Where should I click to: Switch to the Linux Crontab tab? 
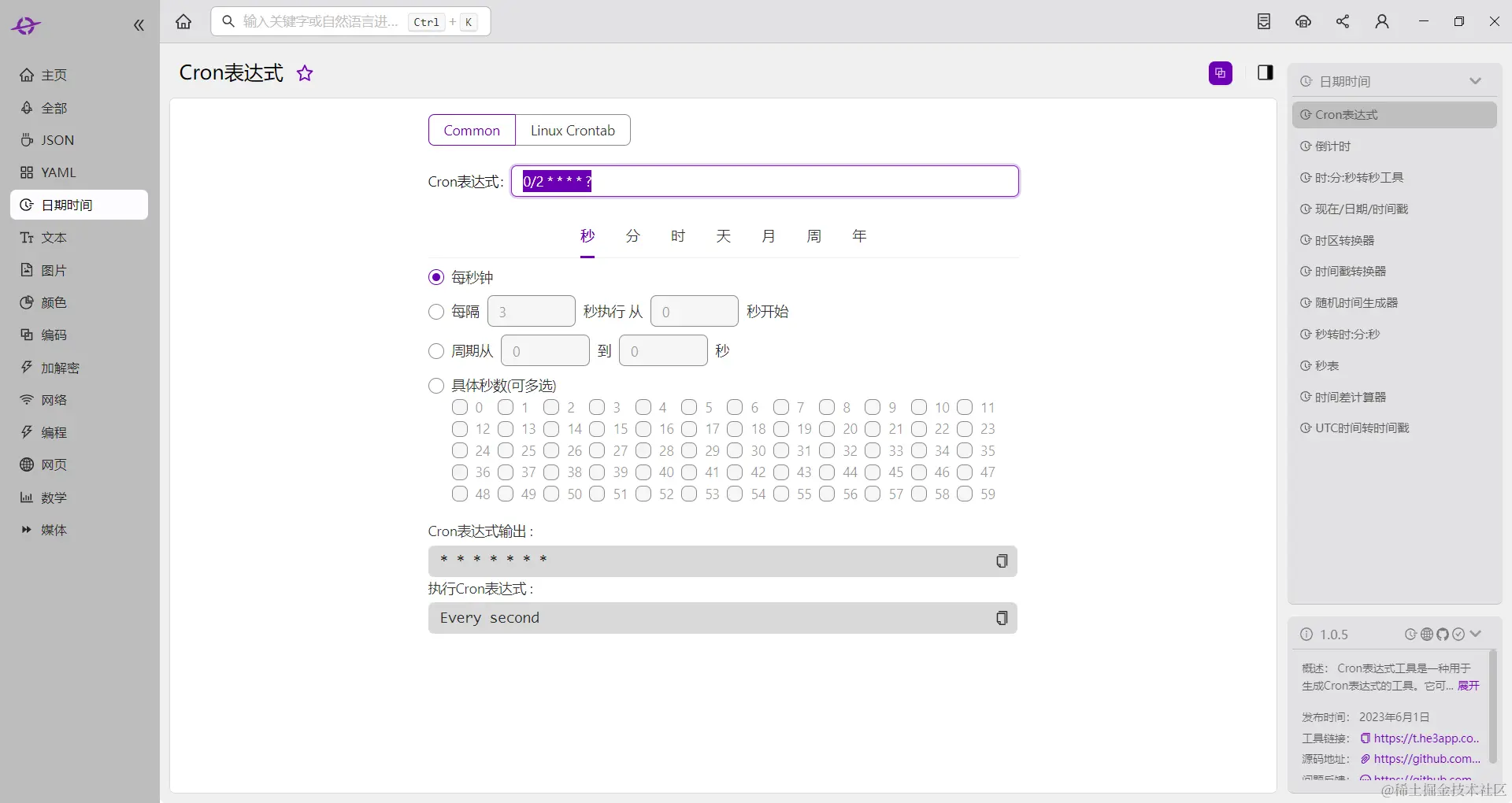[x=573, y=130]
